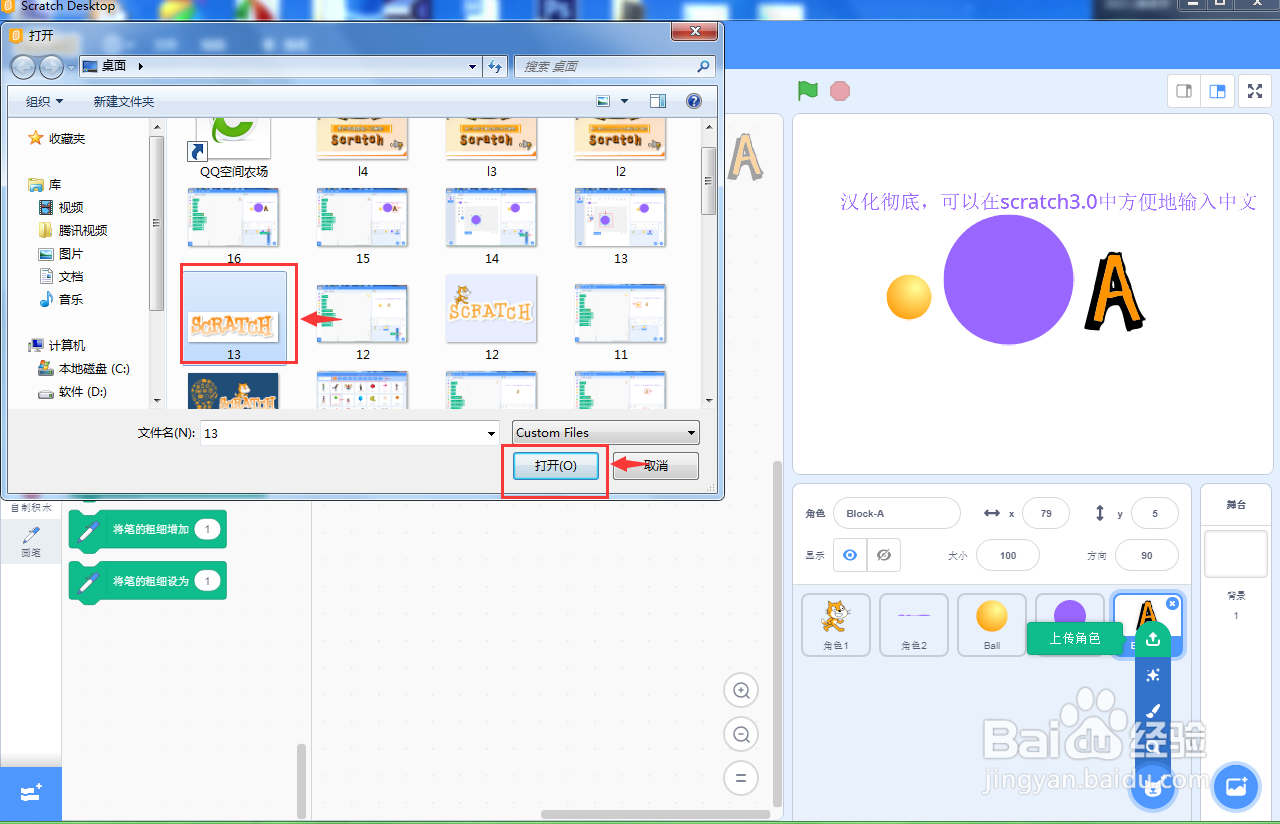This screenshot has width=1280, height=824.
Task: Click the zoom-in magnifier in the code area
Action: 741,690
